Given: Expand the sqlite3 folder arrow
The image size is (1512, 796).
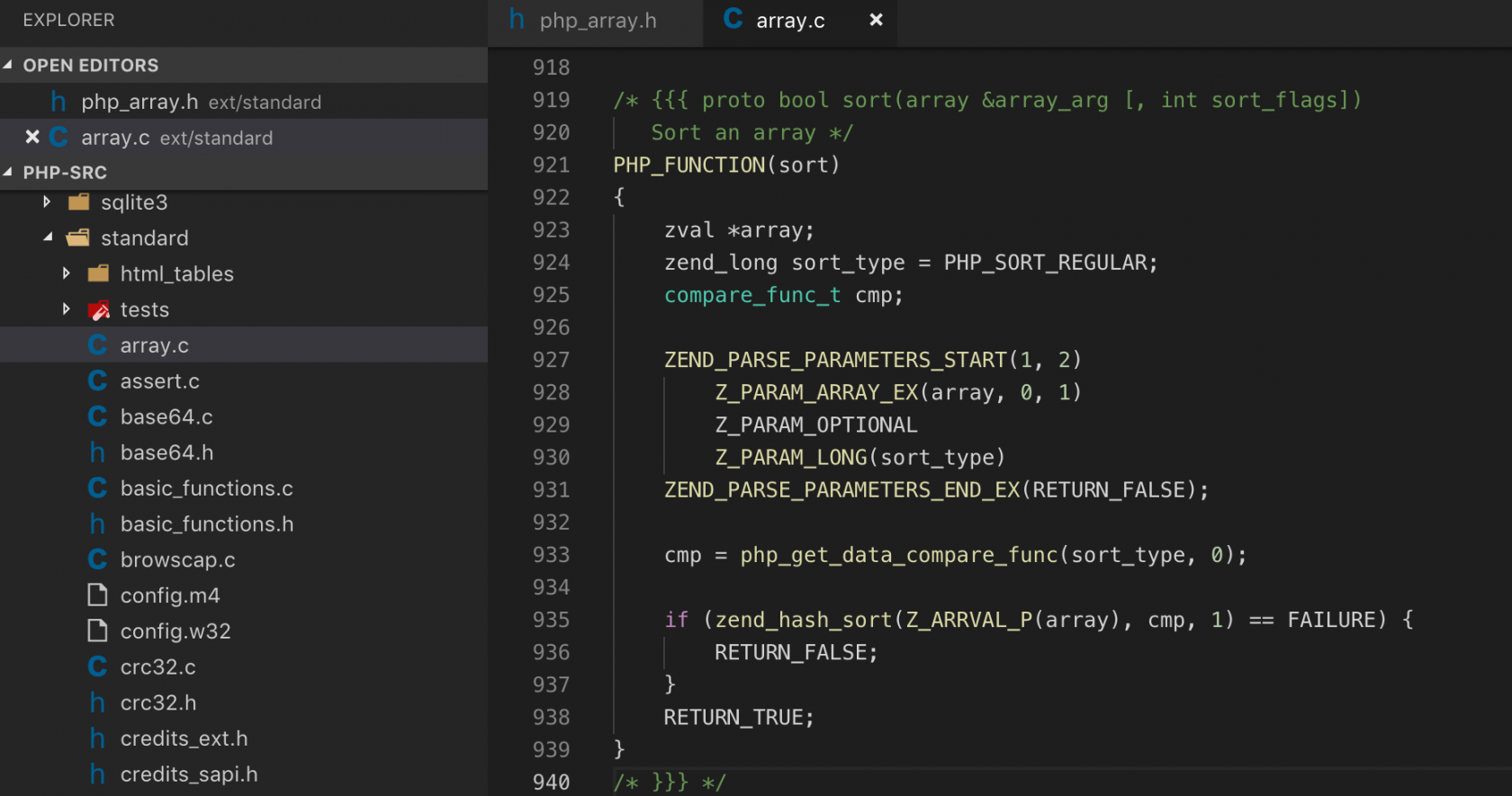Looking at the screenshot, I should 47,202.
